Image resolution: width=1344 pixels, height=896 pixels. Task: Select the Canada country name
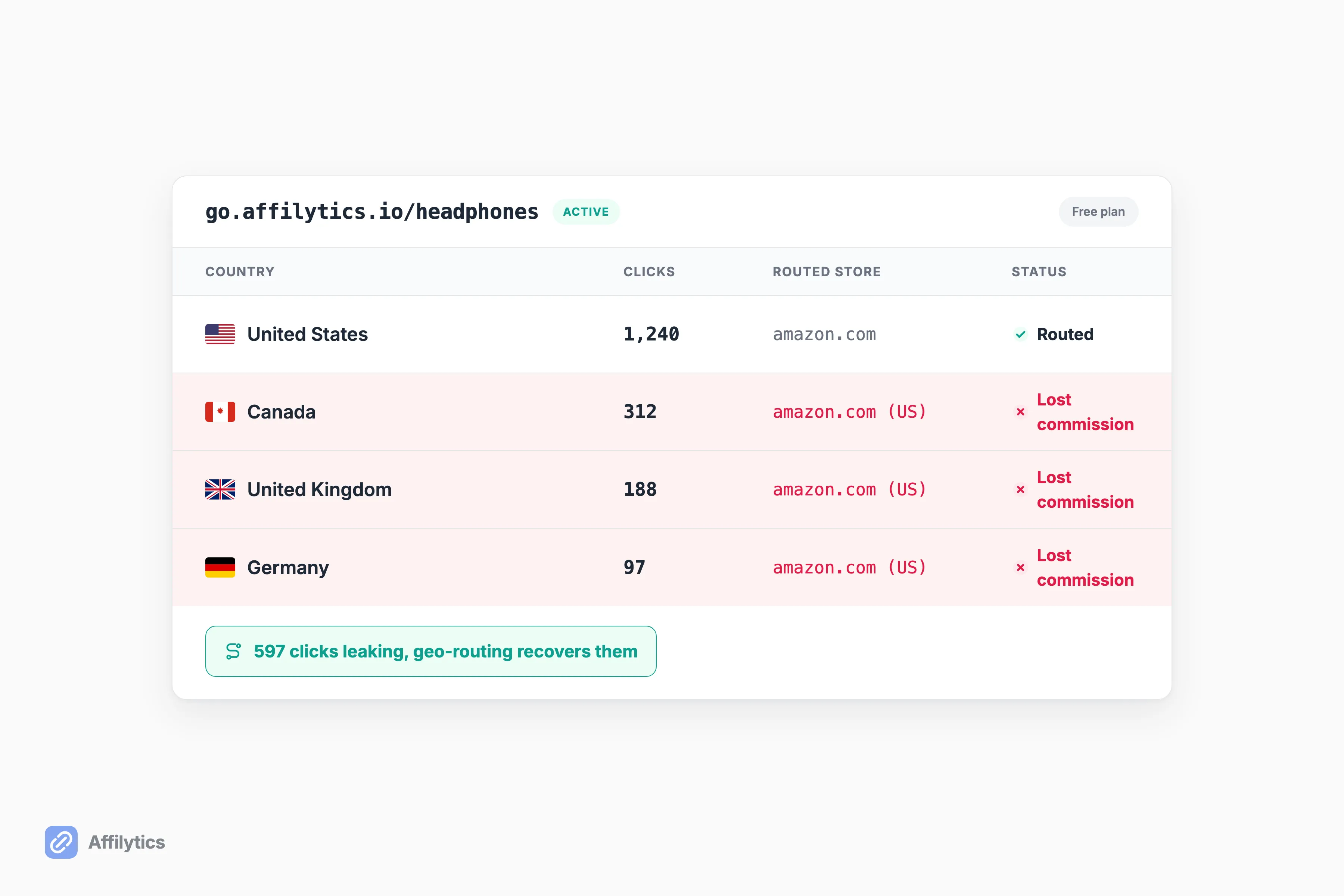click(281, 412)
